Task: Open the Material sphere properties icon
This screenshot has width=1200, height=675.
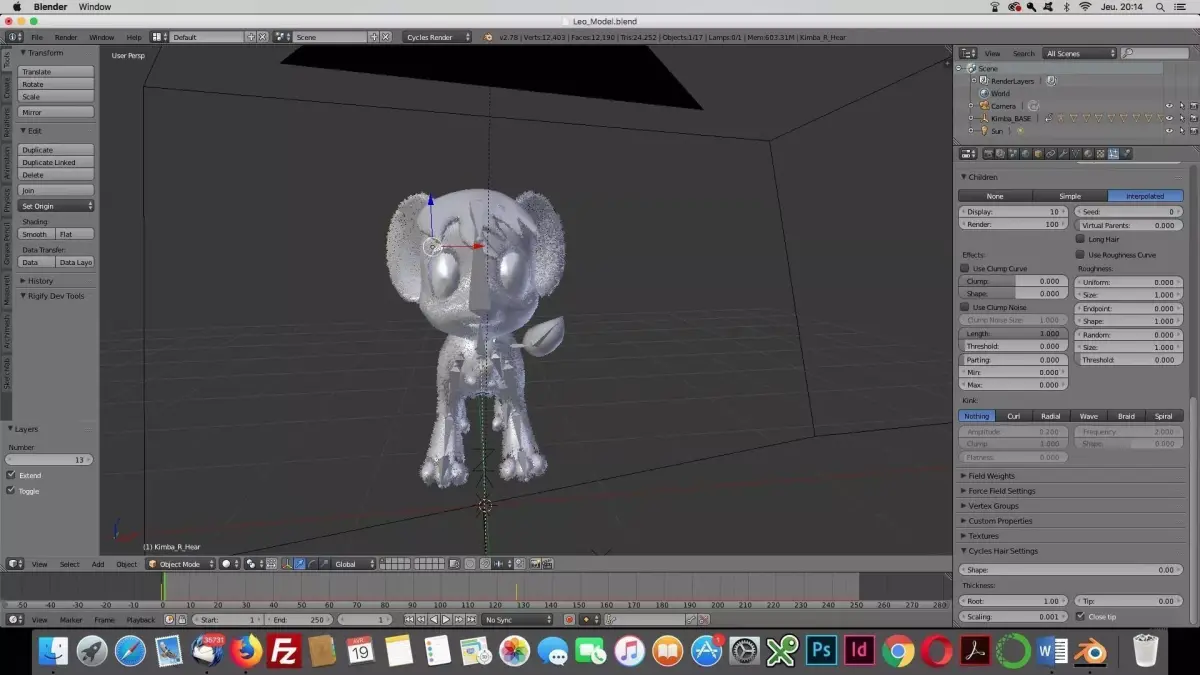Action: click(1088, 153)
